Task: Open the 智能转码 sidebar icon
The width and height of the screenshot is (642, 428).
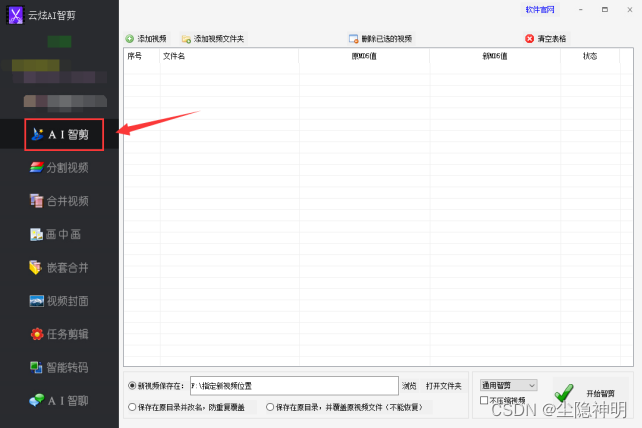Action: click(36, 367)
